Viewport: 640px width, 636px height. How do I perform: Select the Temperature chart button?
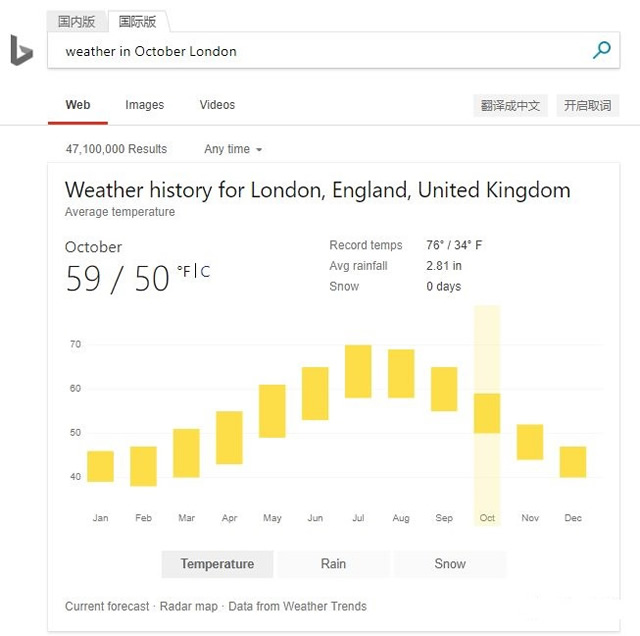[x=217, y=564]
